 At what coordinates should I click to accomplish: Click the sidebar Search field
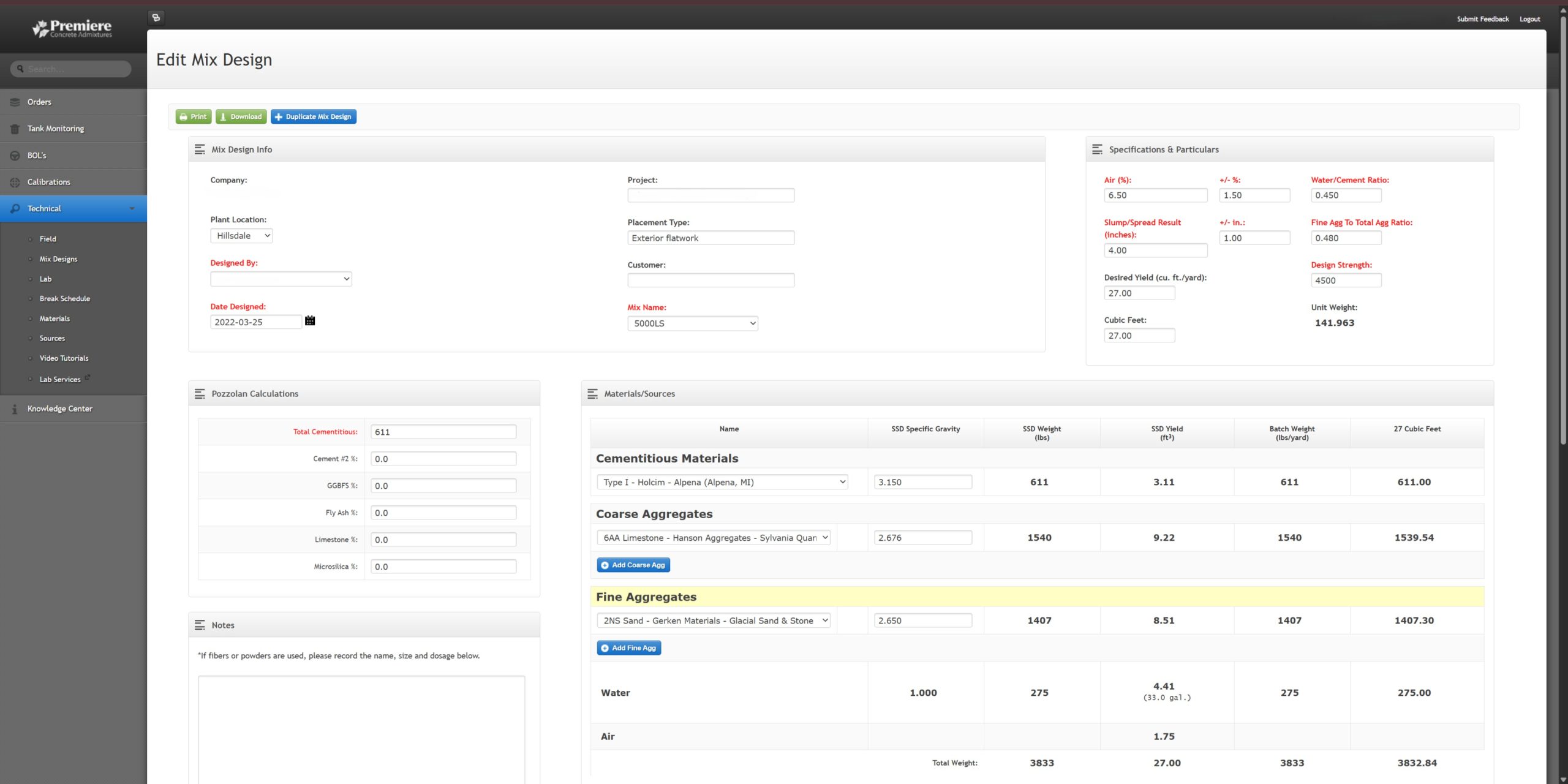tap(70, 69)
